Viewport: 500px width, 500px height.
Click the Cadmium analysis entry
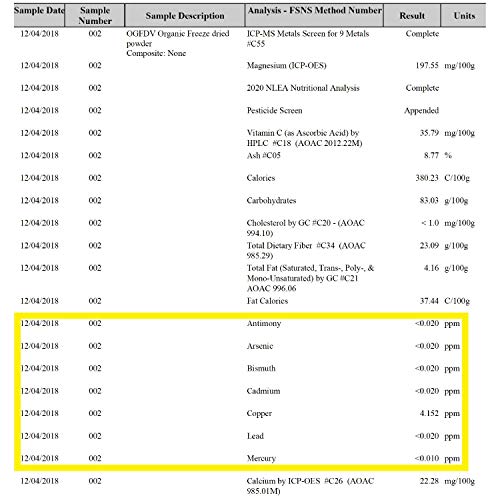[263, 391]
